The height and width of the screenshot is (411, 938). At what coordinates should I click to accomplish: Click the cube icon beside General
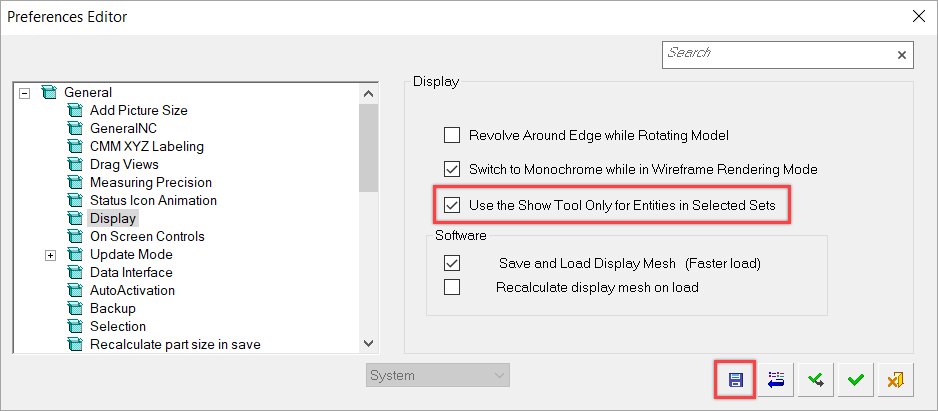coord(47,92)
